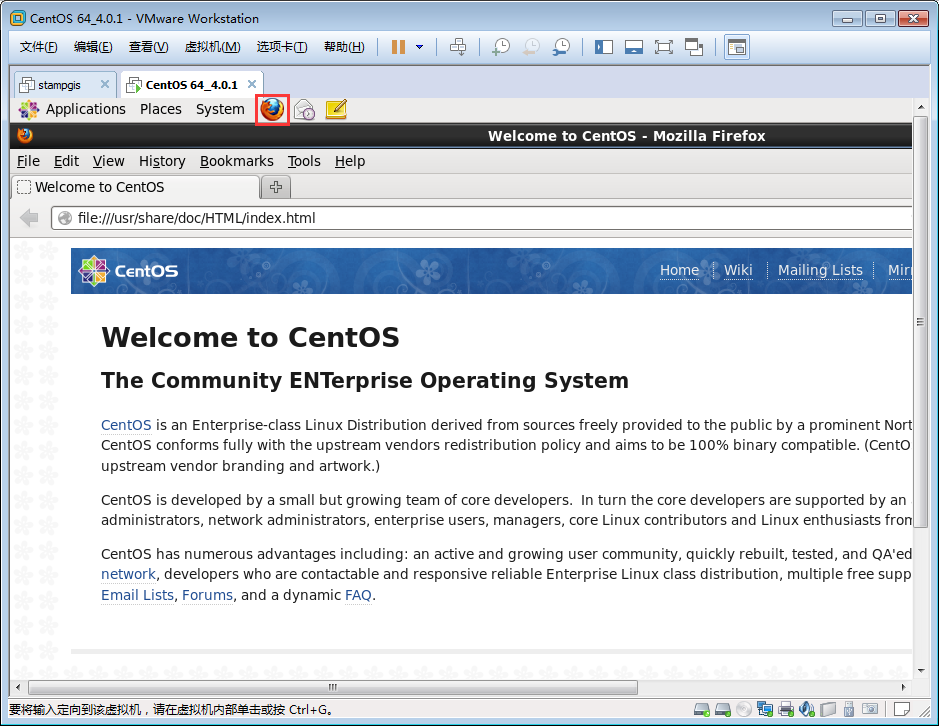
Task: Click the USB device status icon
Action: [x=849, y=710]
